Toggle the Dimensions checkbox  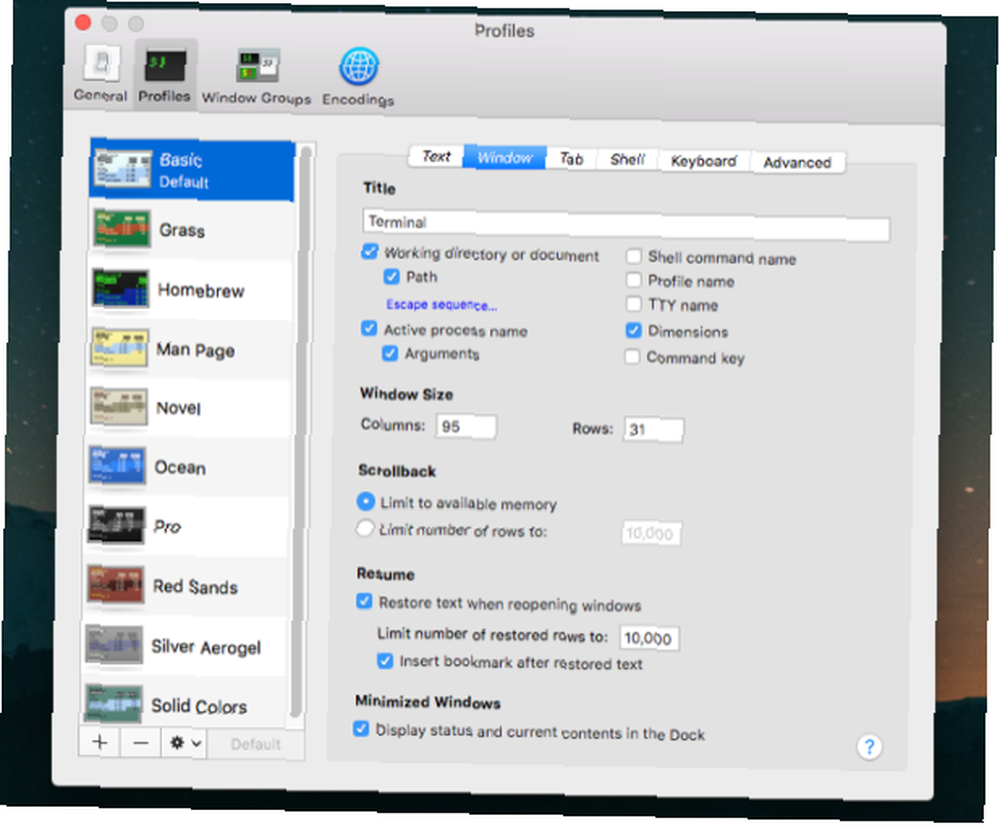[633, 330]
